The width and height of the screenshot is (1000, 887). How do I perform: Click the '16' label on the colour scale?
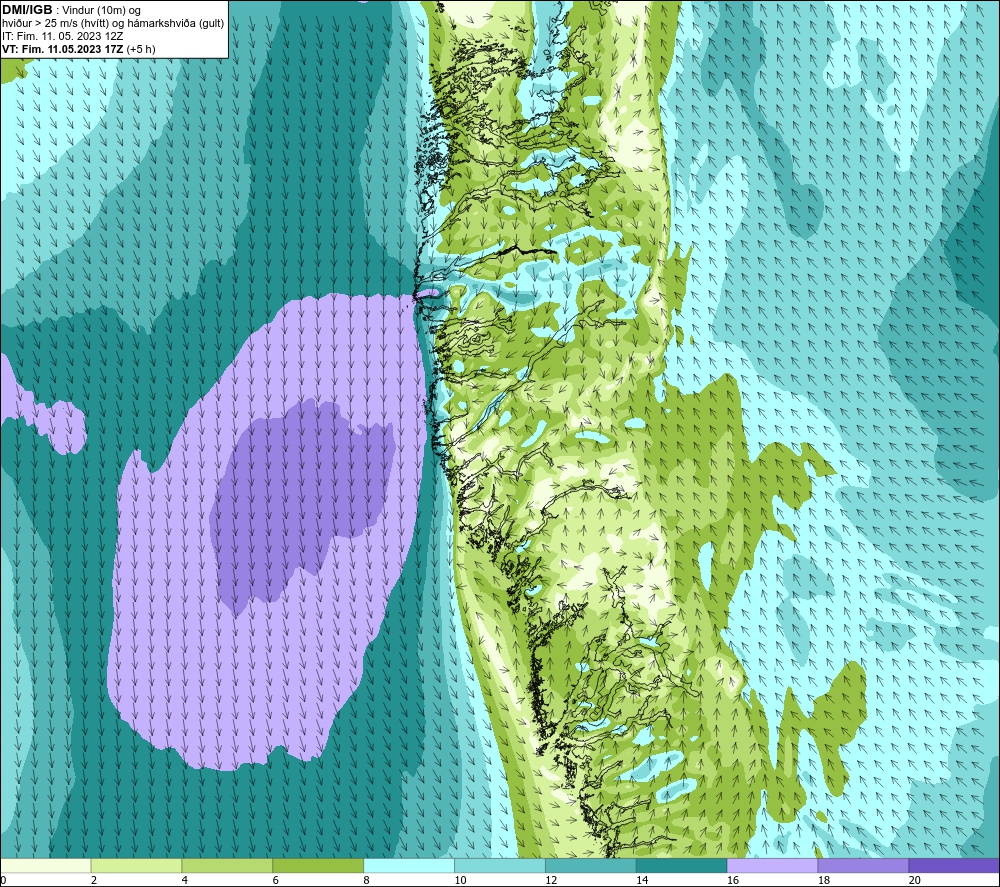pyautogui.click(x=733, y=880)
